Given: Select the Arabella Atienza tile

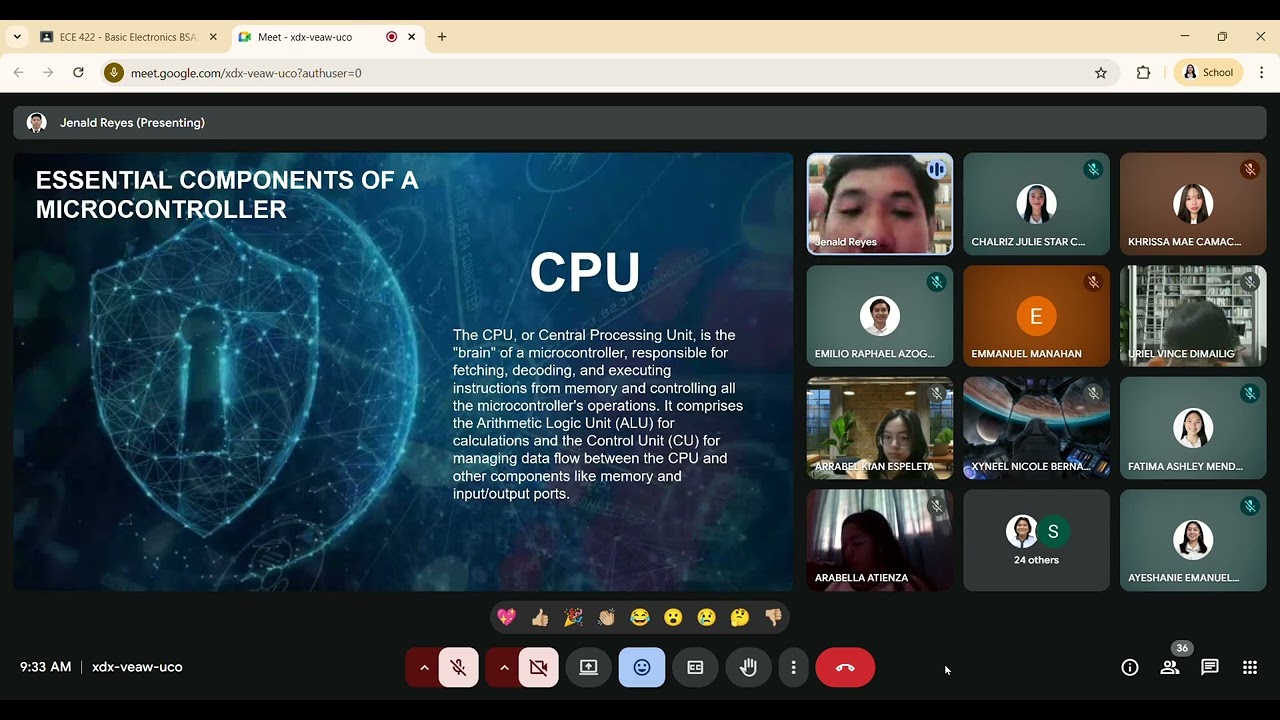Looking at the screenshot, I should [x=880, y=540].
